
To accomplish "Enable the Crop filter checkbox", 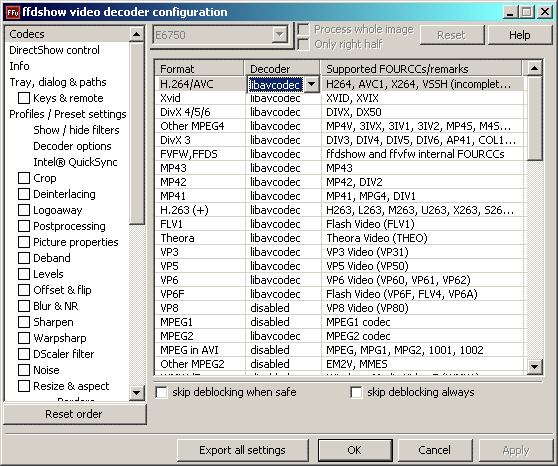I will [24, 178].
